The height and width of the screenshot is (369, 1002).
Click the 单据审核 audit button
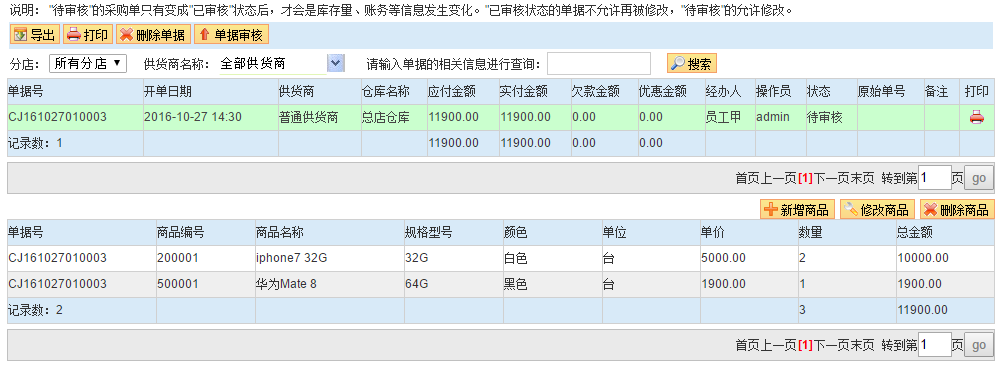pos(231,35)
